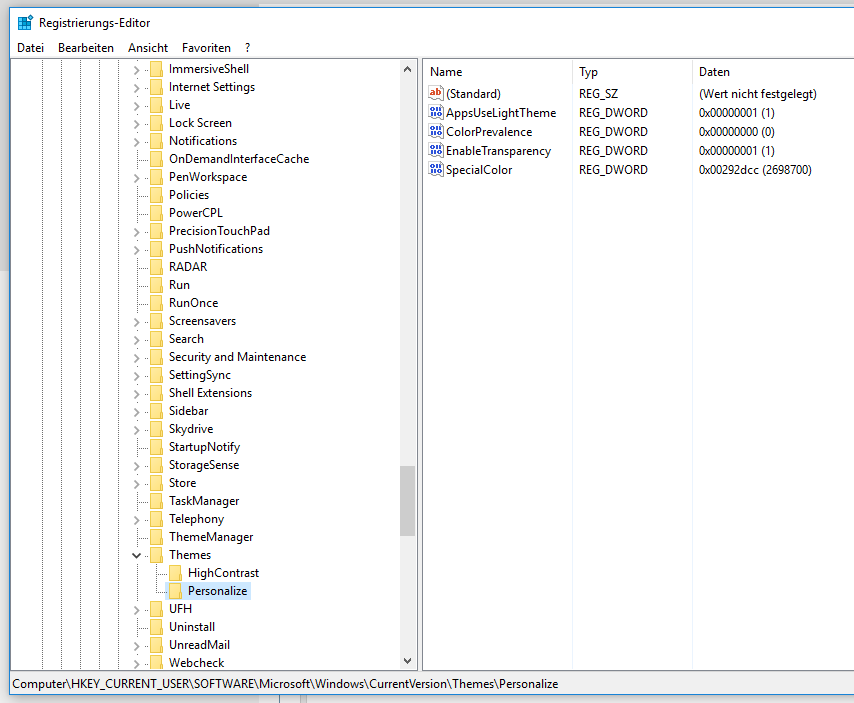This screenshot has width=854, height=703.
Task: Click the TaskManager folder icon
Action: point(156,501)
